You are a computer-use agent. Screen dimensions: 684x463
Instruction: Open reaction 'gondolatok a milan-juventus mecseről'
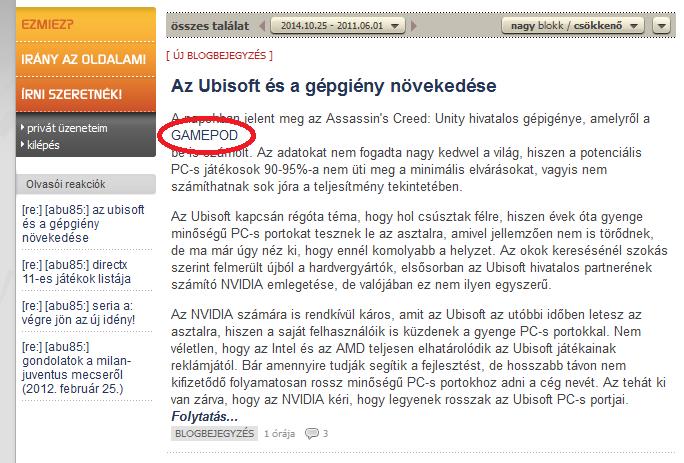pos(76,367)
